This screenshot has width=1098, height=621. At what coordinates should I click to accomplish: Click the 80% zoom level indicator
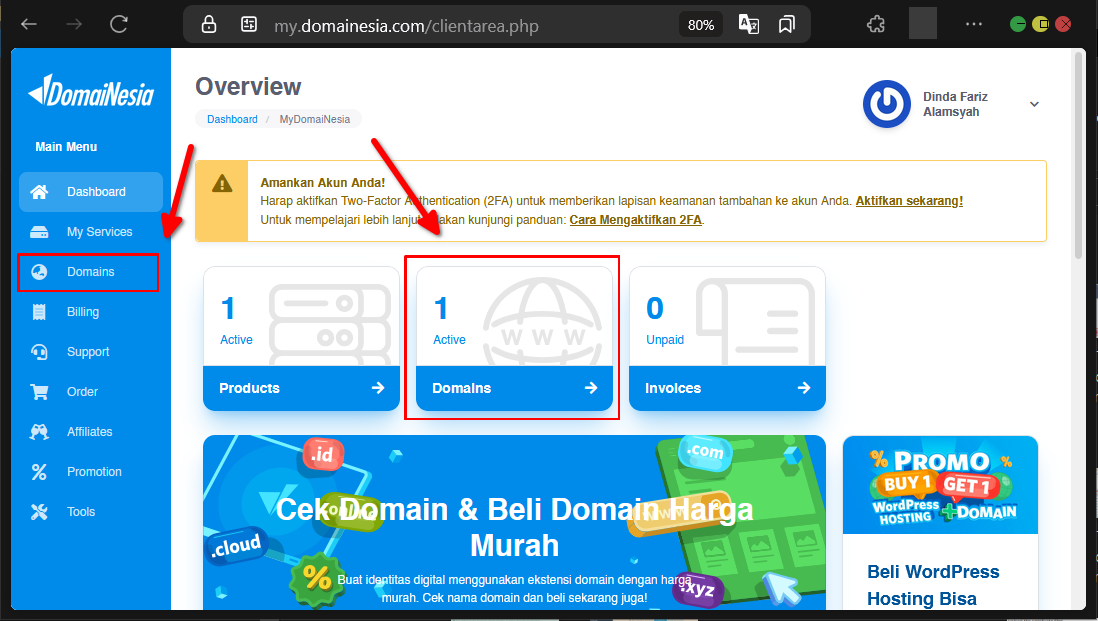pyautogui.click(x=700, y=25)
